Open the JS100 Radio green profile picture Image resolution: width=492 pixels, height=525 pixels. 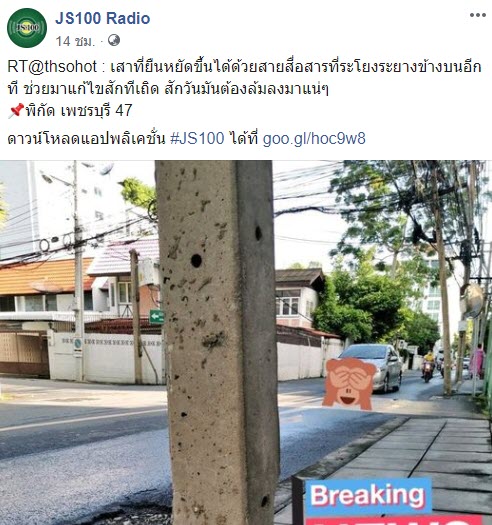(x=27, y=28)
